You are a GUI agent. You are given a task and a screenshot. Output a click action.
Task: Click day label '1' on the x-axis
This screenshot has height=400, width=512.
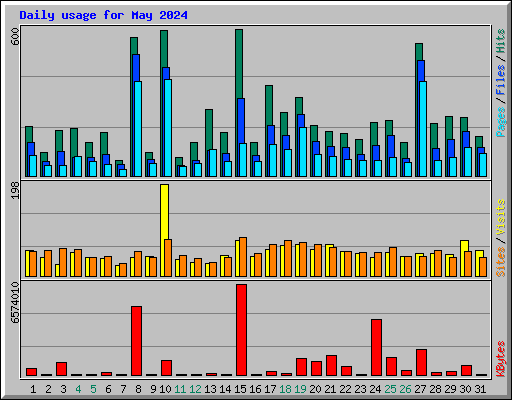tap(33, 389)
